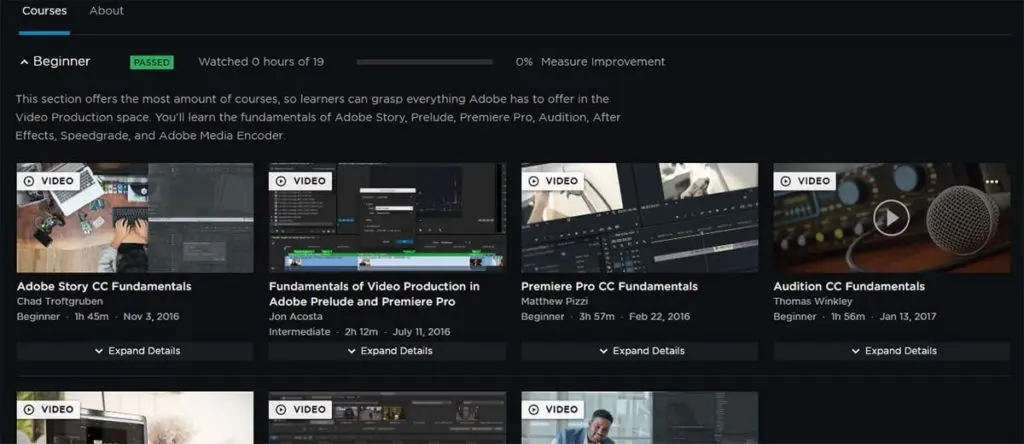Click VIDEO badge icon on Prelude course card
The height and width of the screenshot is (444, 1024).
click(281, 181)
